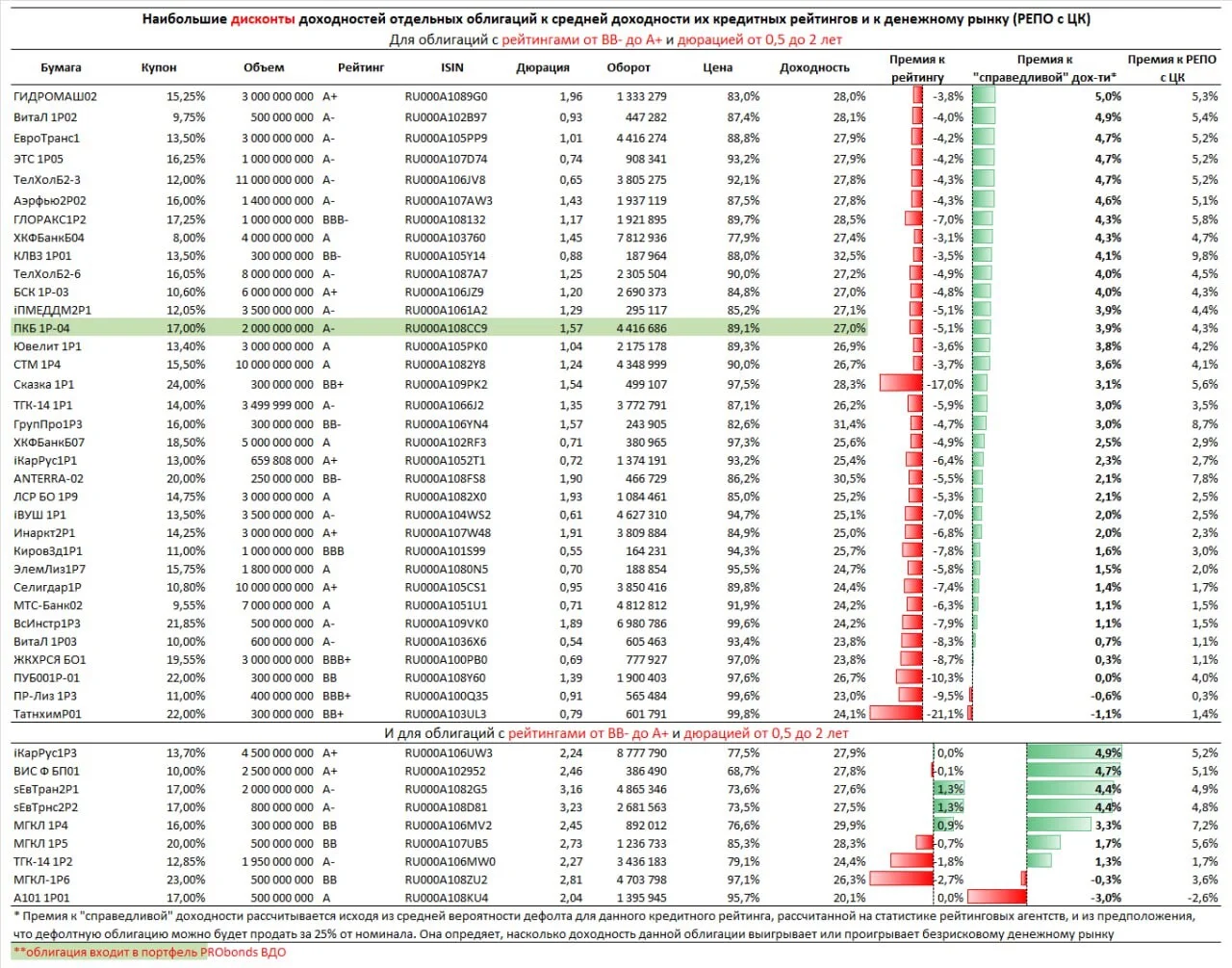Image resolution: width=1232 pixels, height=968 pixels.
Task: Select the "ВИС Ф БП01" bond name
Action: pyautogui.click(x=46, y=772)
